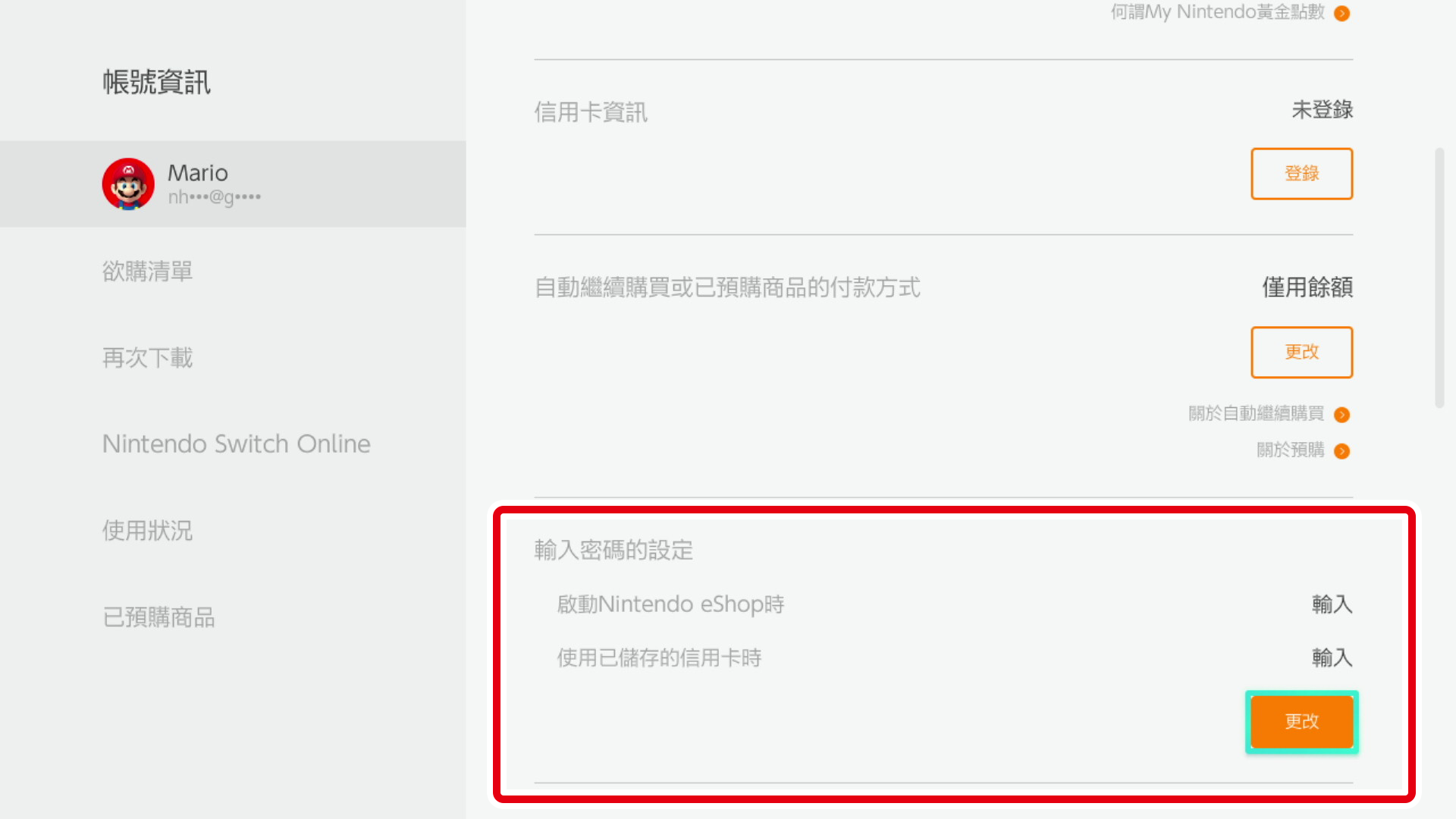The width and height of the screenshot is (1456, 819).
Task: Click the Mario avatar icon
Action: [x=128, y=184]
